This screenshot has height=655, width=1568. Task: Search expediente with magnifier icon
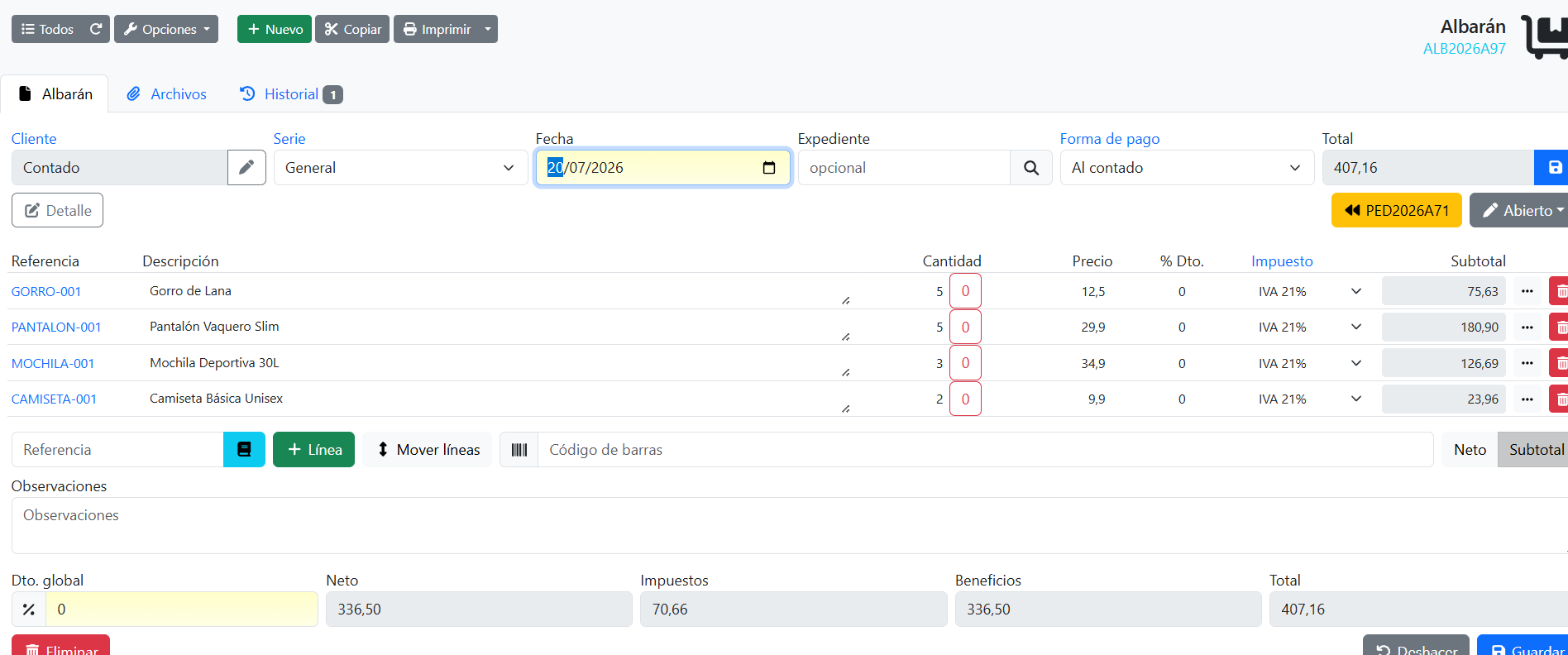1031,167
